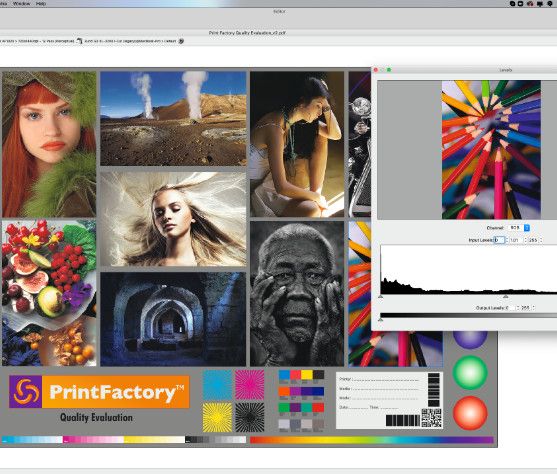Click the rightmost macOS menu bar status icon
Viewport: 557px width, 474px height.
[x=551, y=4]
